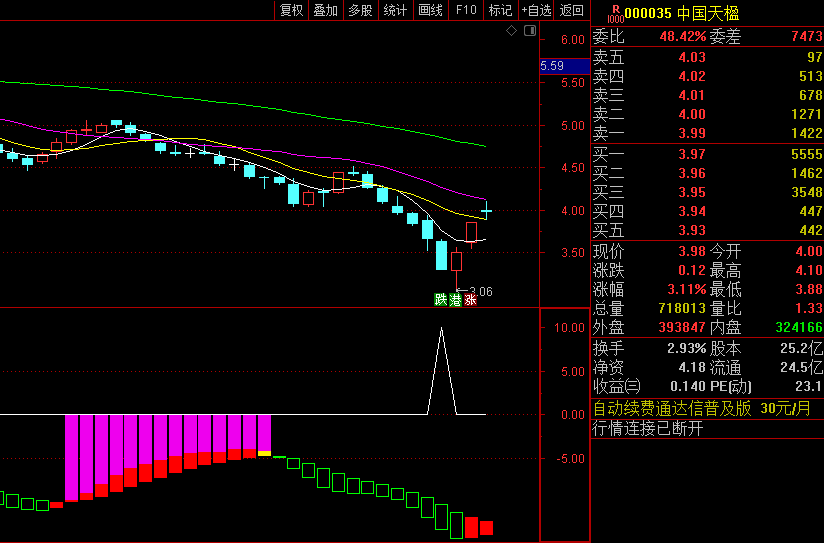Click 涨幅 value 3.11%

point(686,289)
